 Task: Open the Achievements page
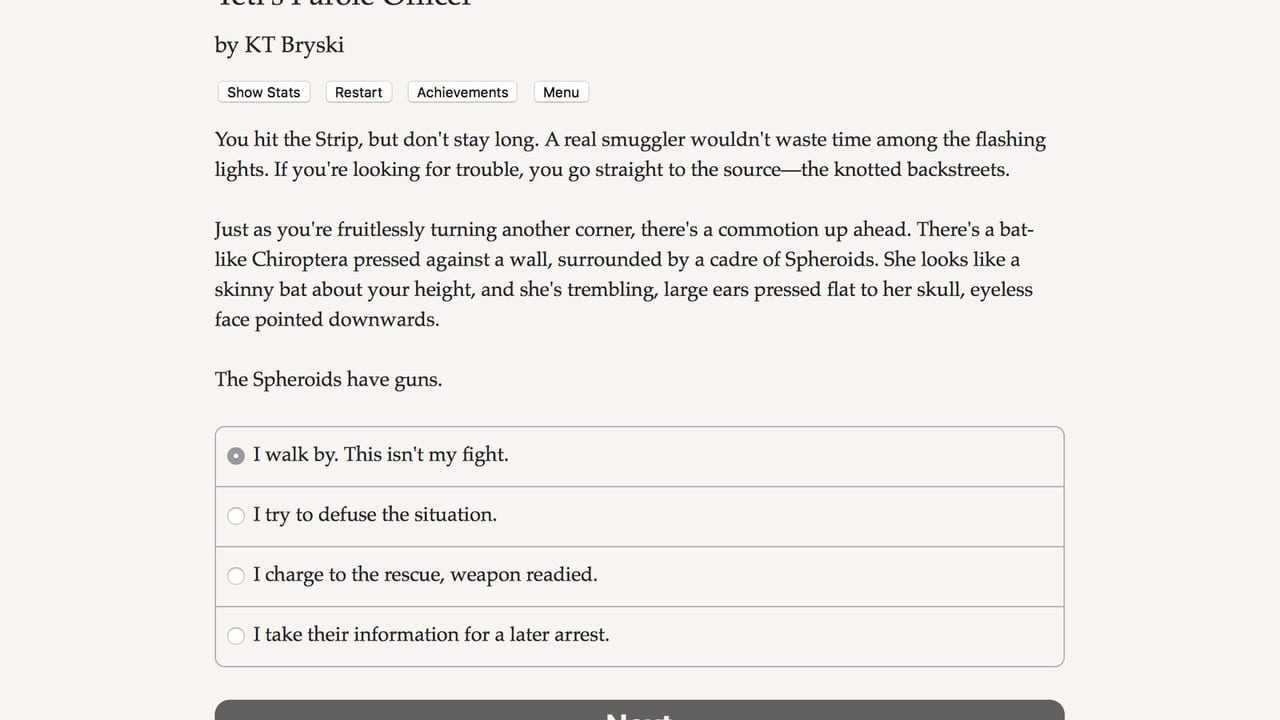click(462, 92)
